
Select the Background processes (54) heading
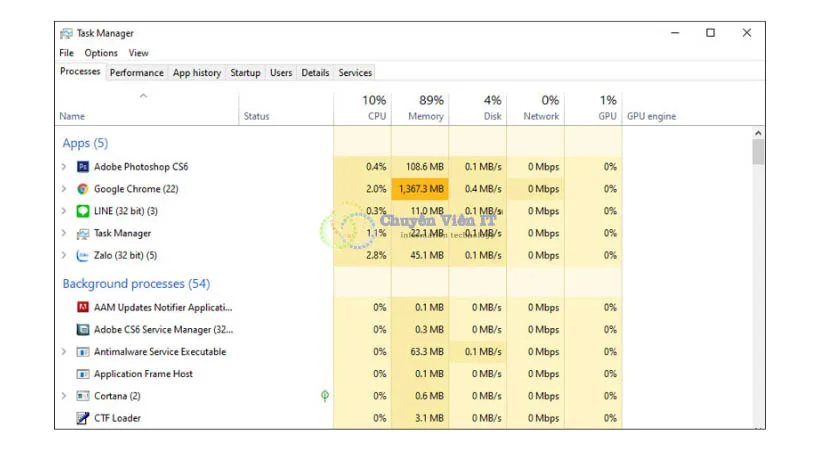coord(136,284)
